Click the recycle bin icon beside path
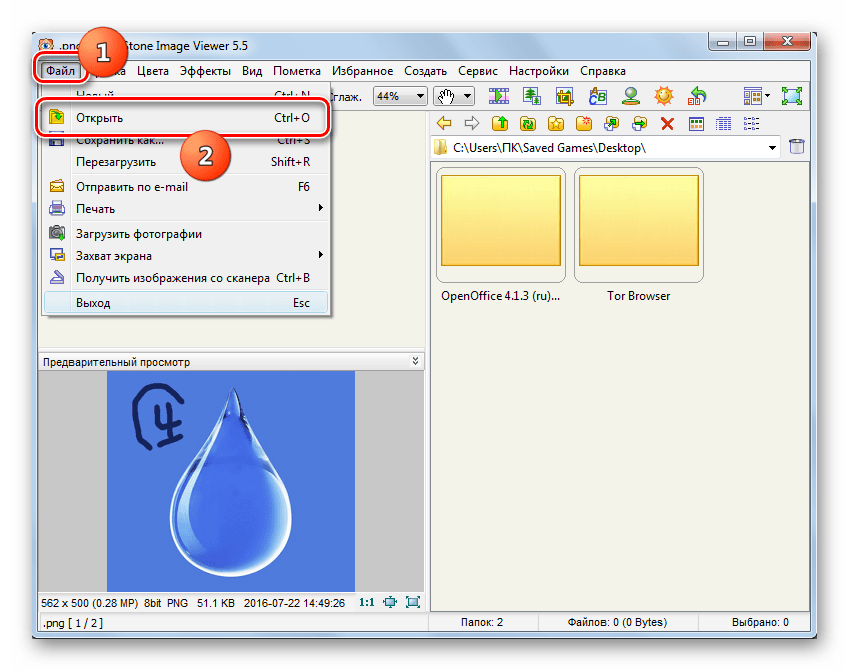Image resolution: width=849 pixels, height=671 pixels. (x=797, y=148)
